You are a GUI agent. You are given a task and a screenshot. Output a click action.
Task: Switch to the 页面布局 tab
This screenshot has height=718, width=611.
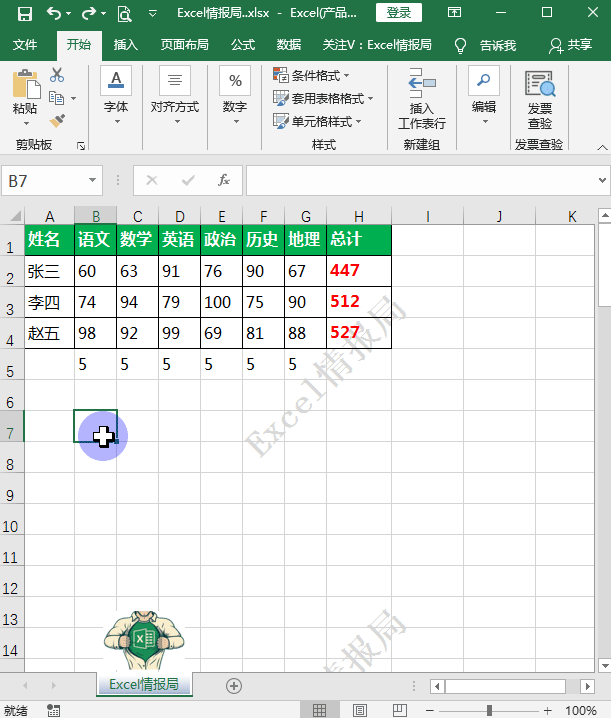pos(185,45)
